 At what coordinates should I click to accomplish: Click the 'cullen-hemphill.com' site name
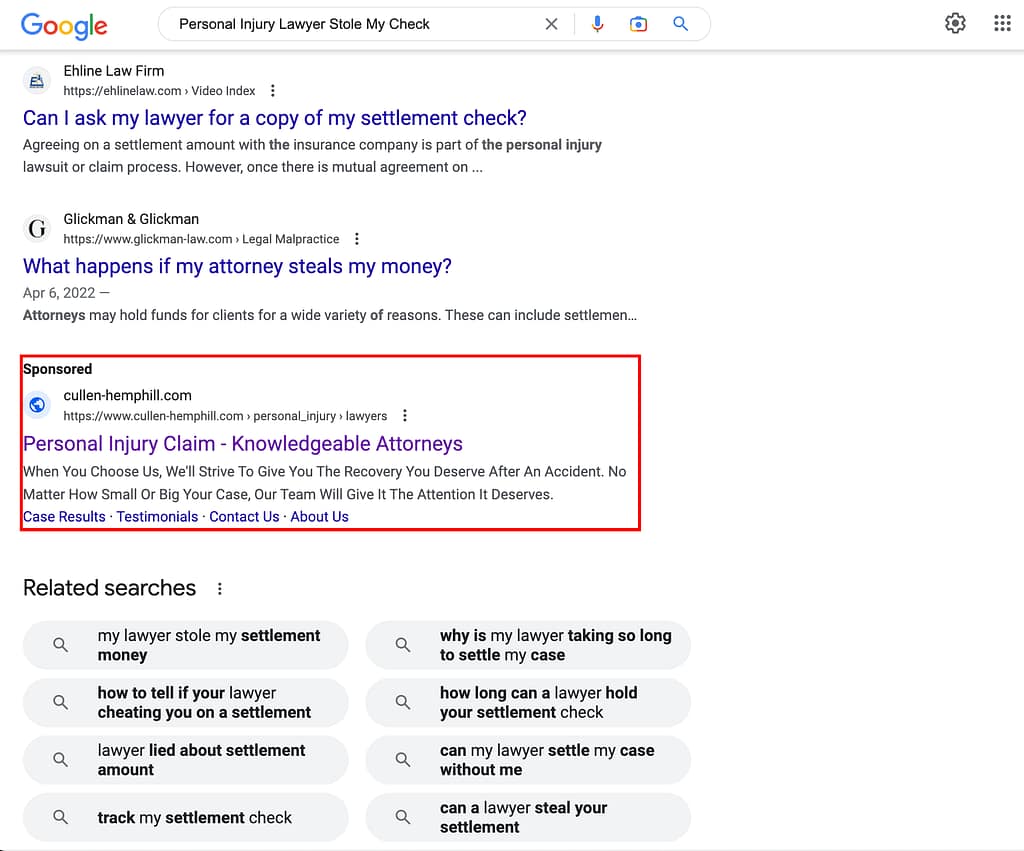(x=127, y=395)
